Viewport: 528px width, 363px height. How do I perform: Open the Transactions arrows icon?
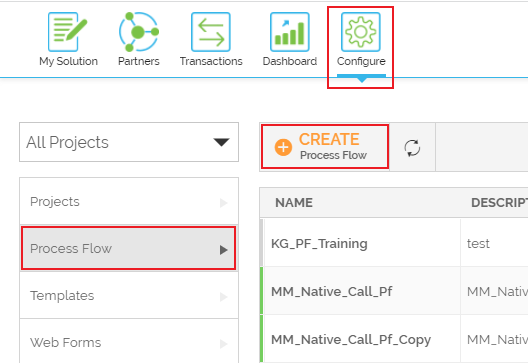(211, 32)
